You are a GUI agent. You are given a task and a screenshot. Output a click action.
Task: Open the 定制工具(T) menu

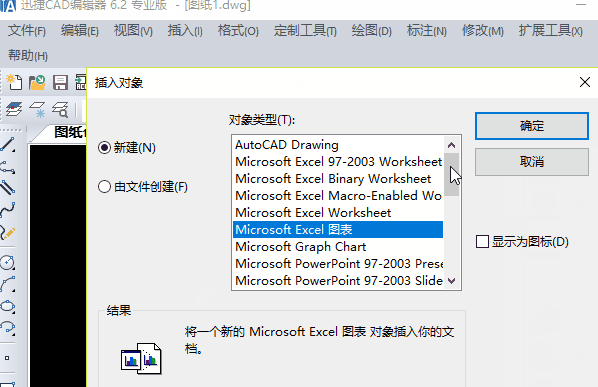tap(305, 31)
